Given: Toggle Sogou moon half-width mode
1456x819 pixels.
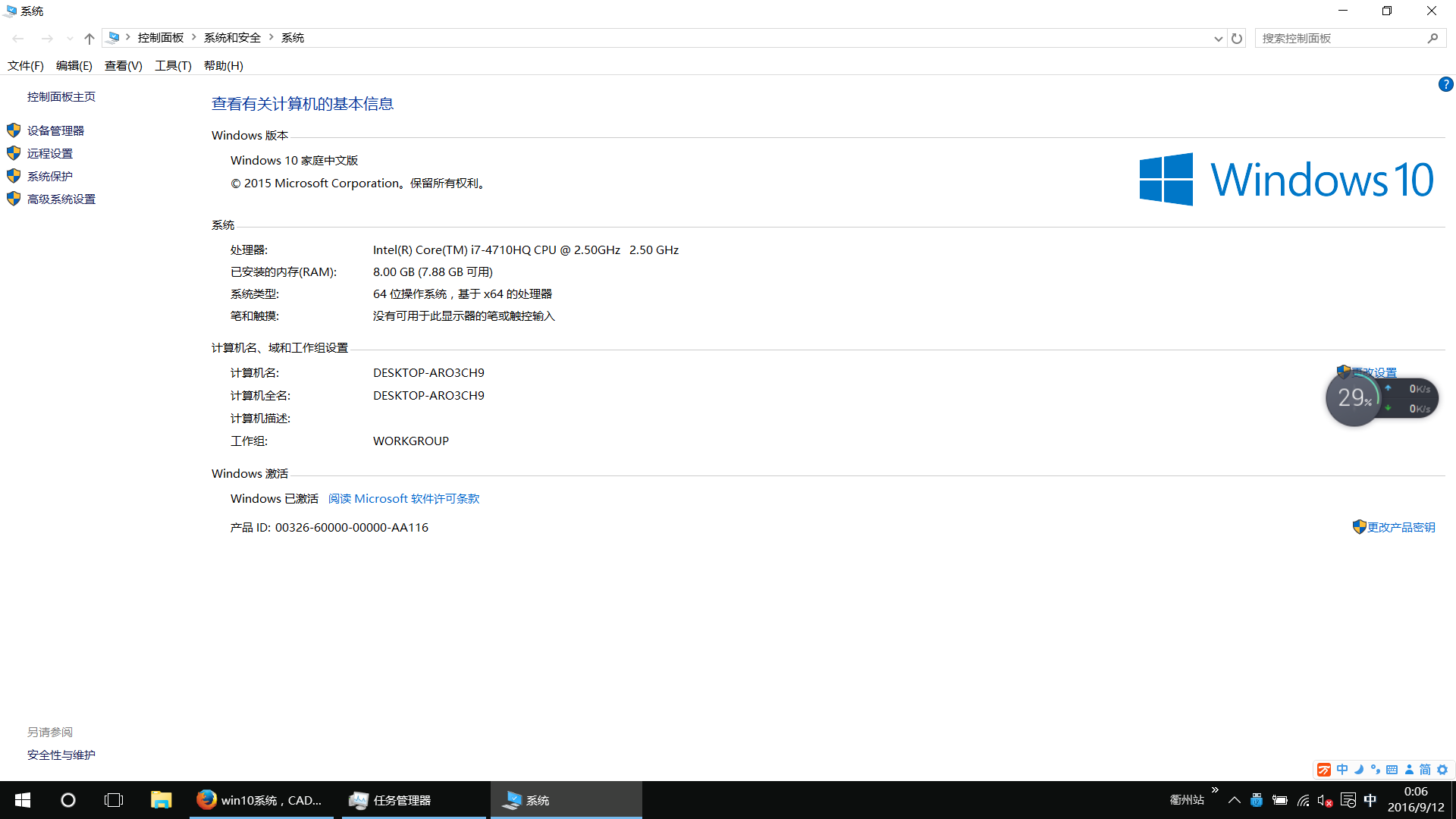Looking at the screenshot, I should (x=1359, y=770).
